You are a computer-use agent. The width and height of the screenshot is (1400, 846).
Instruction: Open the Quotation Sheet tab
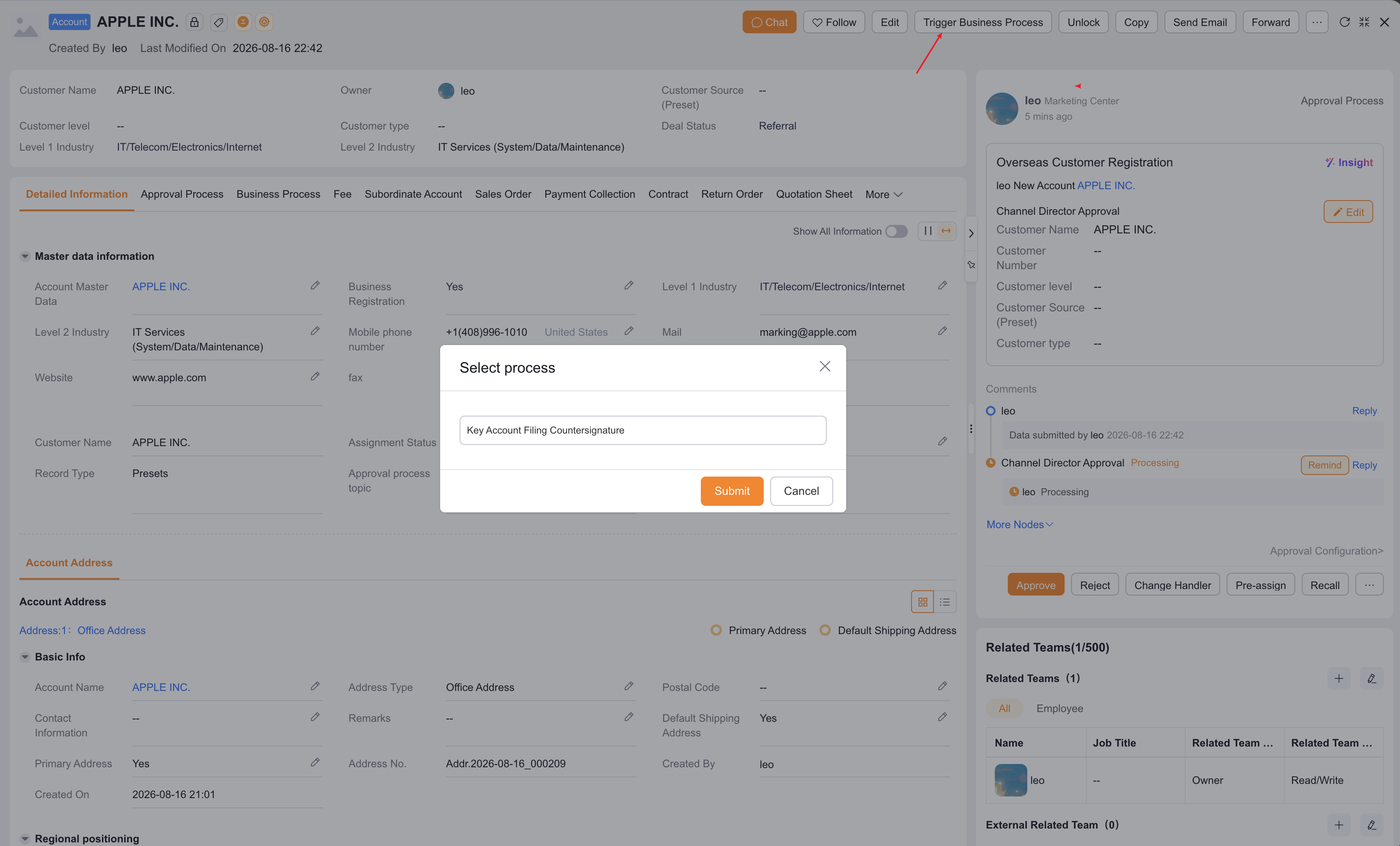point(814,194)
